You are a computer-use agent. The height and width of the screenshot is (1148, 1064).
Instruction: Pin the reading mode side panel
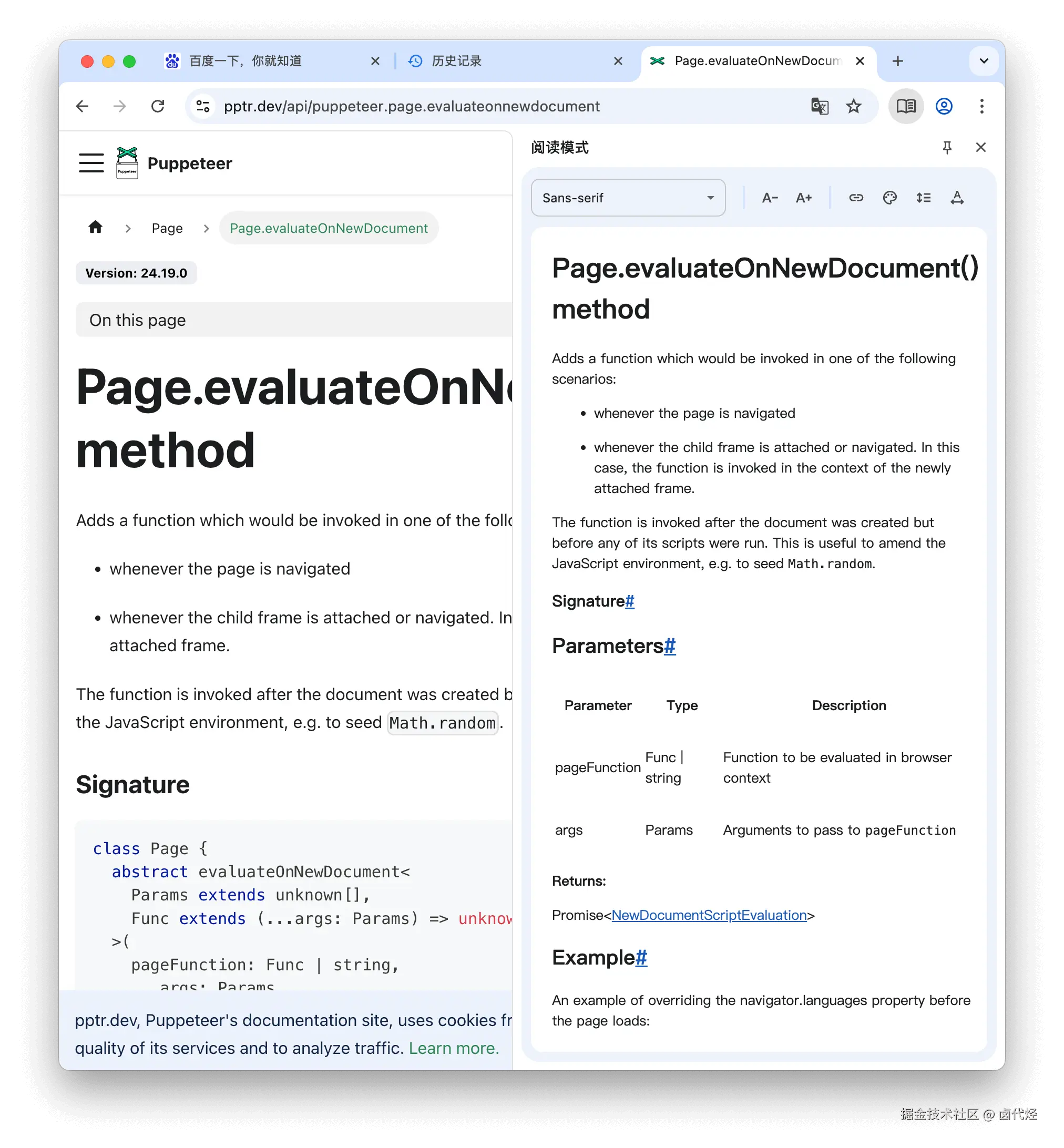(947, 147)
